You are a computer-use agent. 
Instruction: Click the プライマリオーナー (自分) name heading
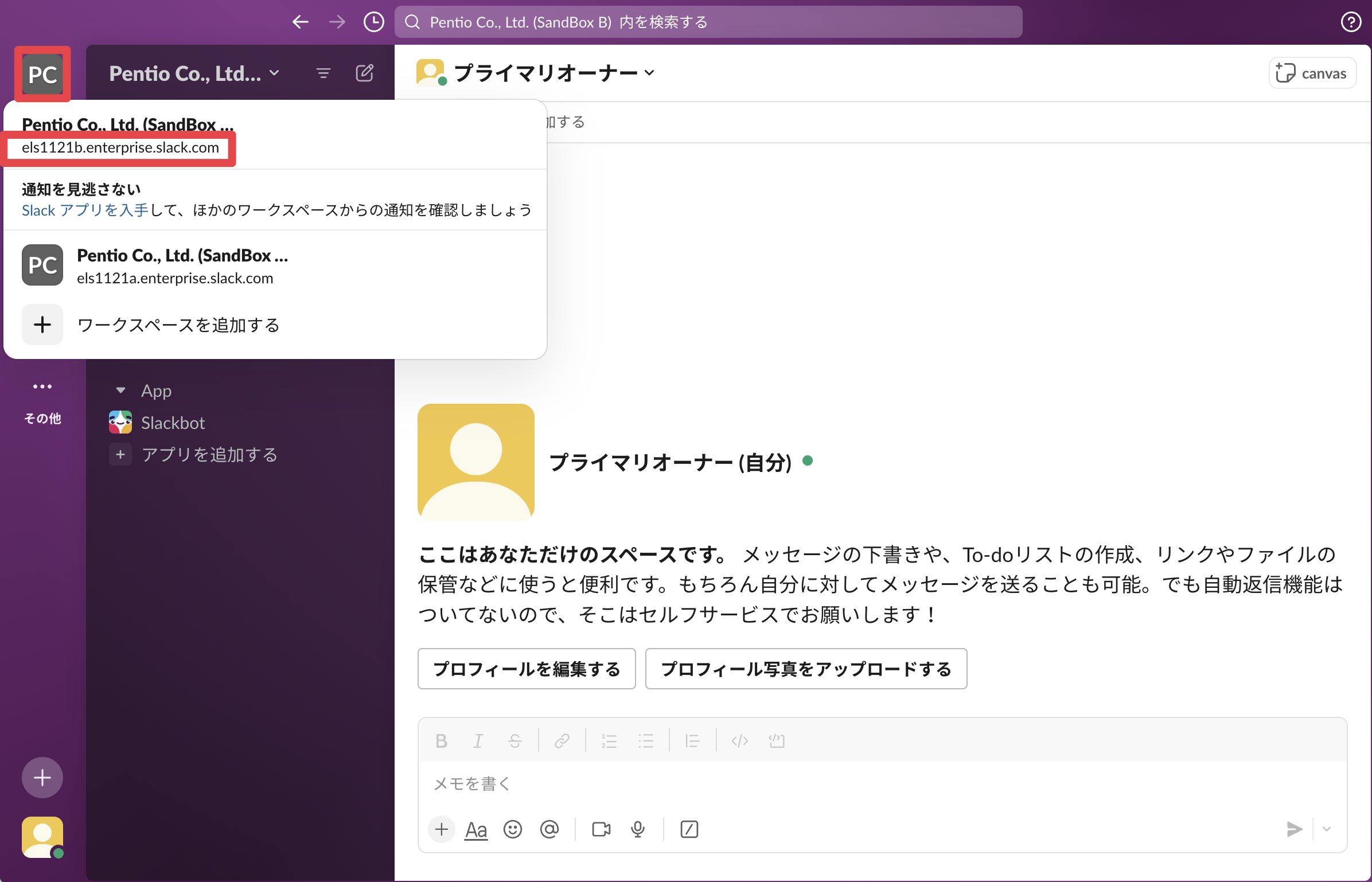670,462
